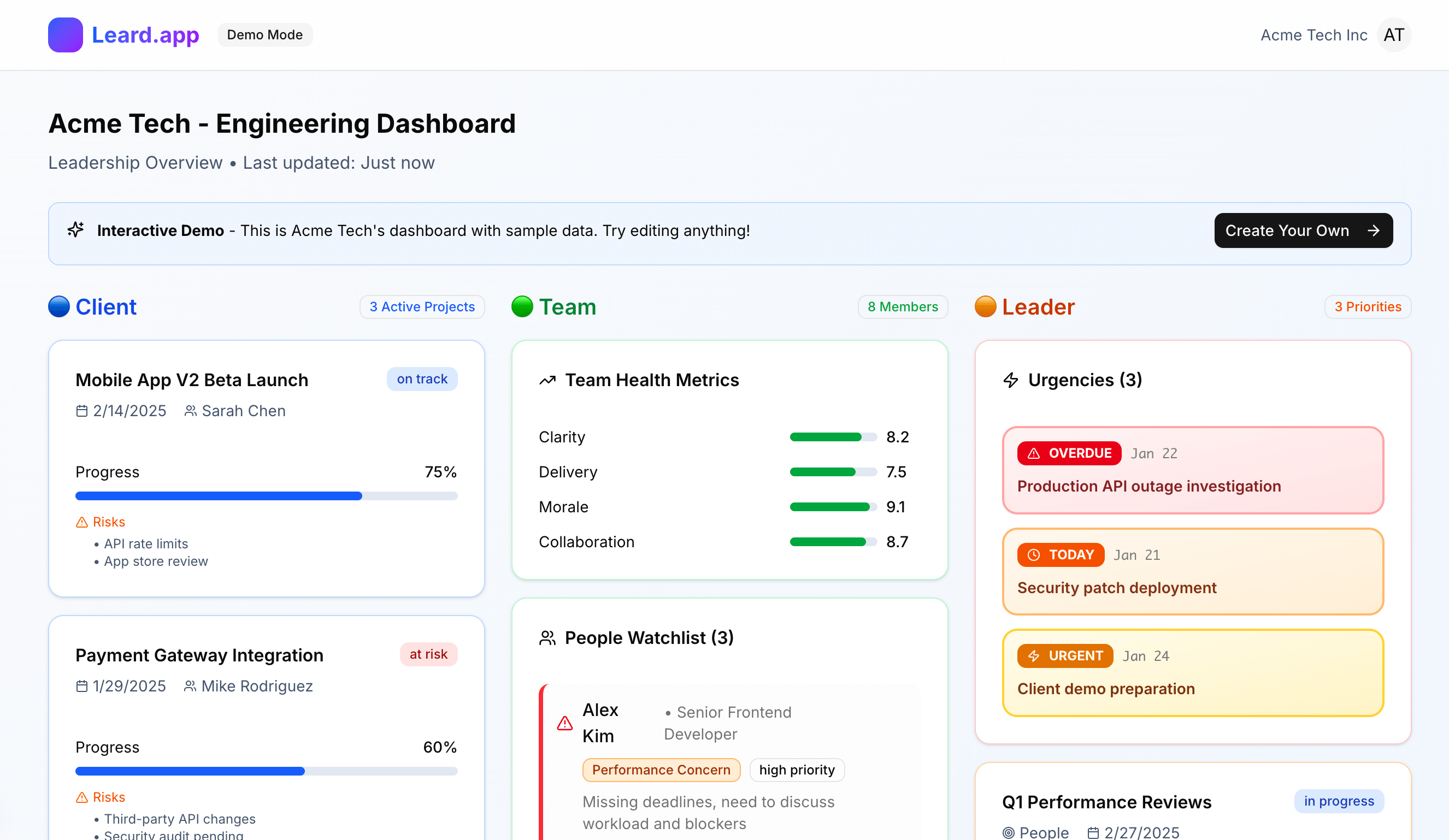Click the target icon beside People label
The height and width of the screenshot is (840, 1449).
tap(1008, 832)
